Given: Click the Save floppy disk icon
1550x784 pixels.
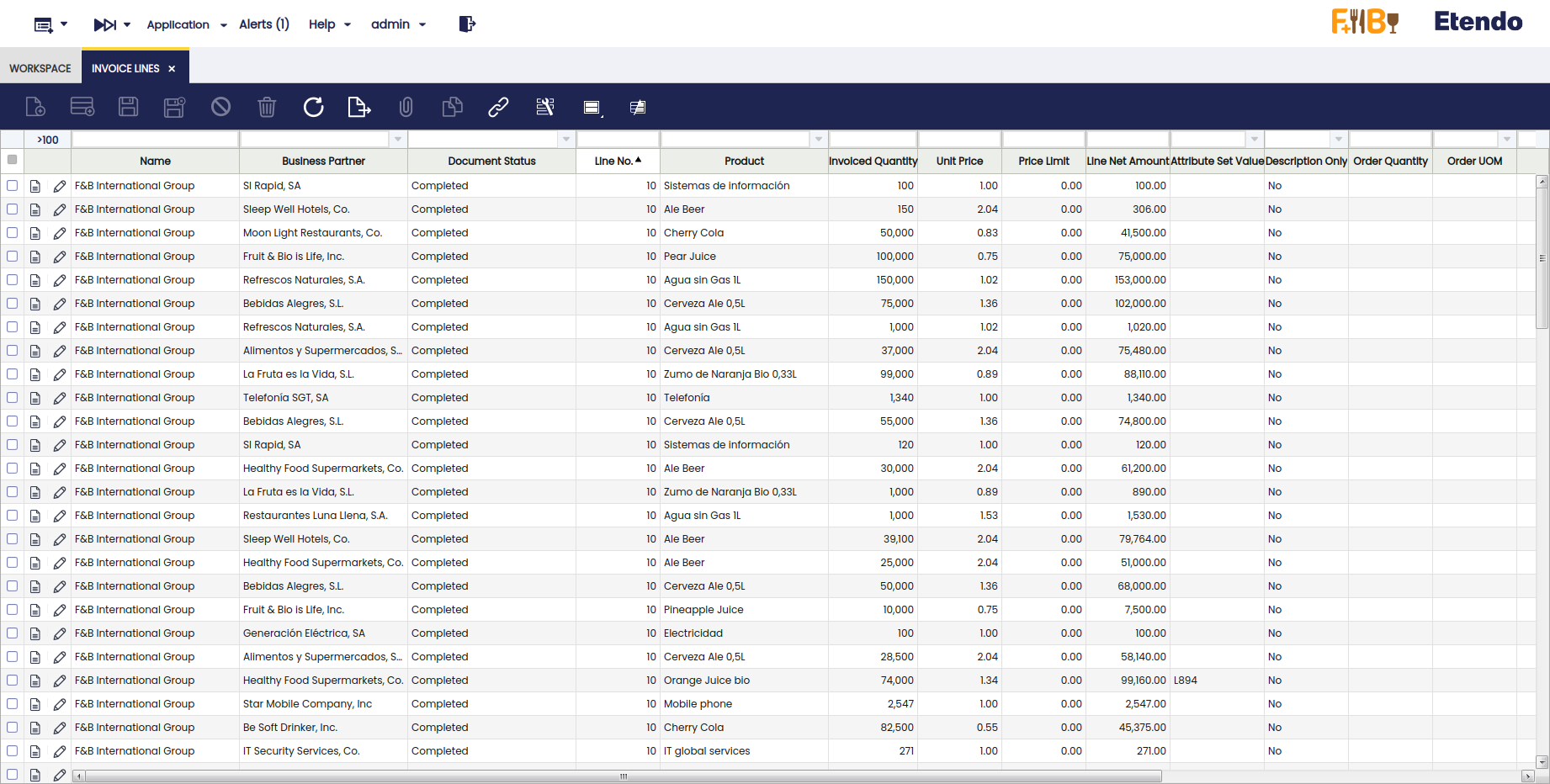Looking at the screenshot, I should pos(128,107).
